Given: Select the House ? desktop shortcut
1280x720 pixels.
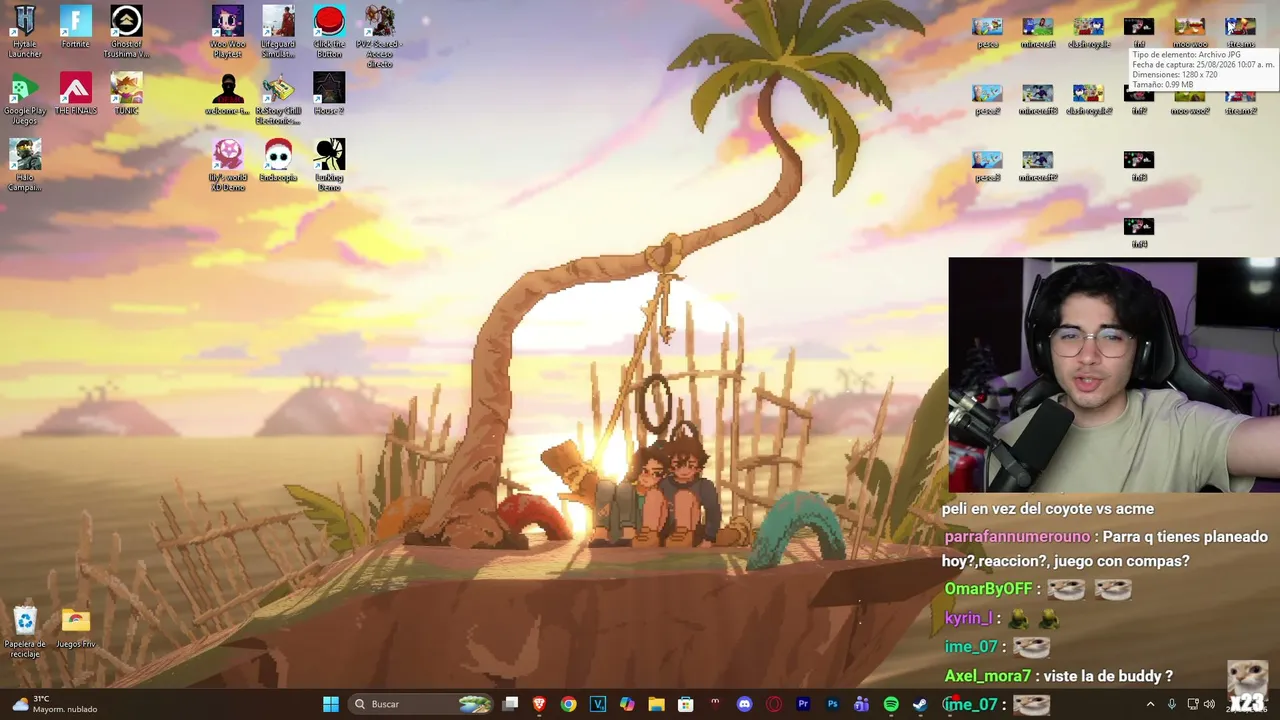Looking at the screenshot, I should coord(329,93).
